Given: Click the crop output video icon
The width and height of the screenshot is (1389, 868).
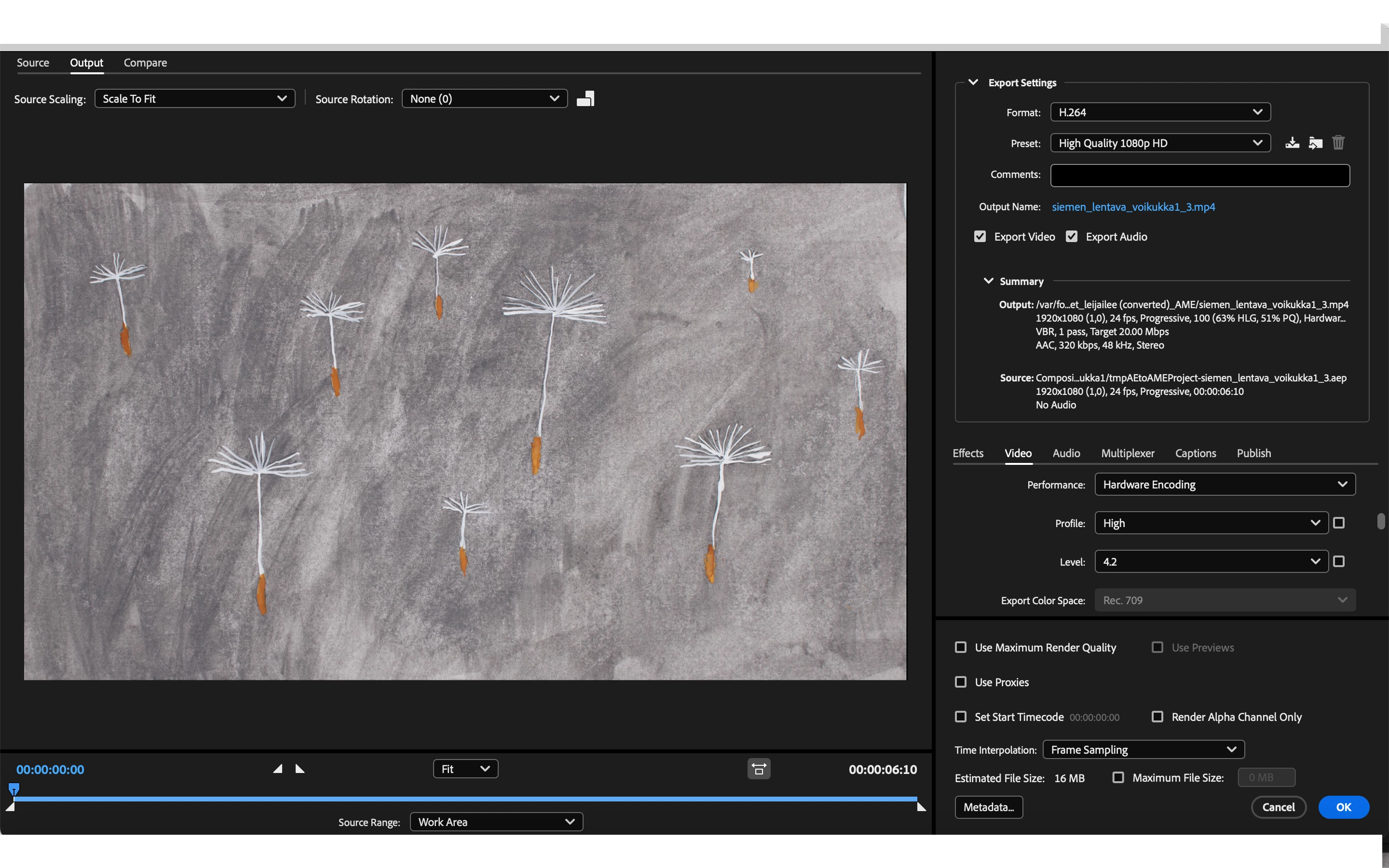Looking at the screenshot, I should (586, 99).
